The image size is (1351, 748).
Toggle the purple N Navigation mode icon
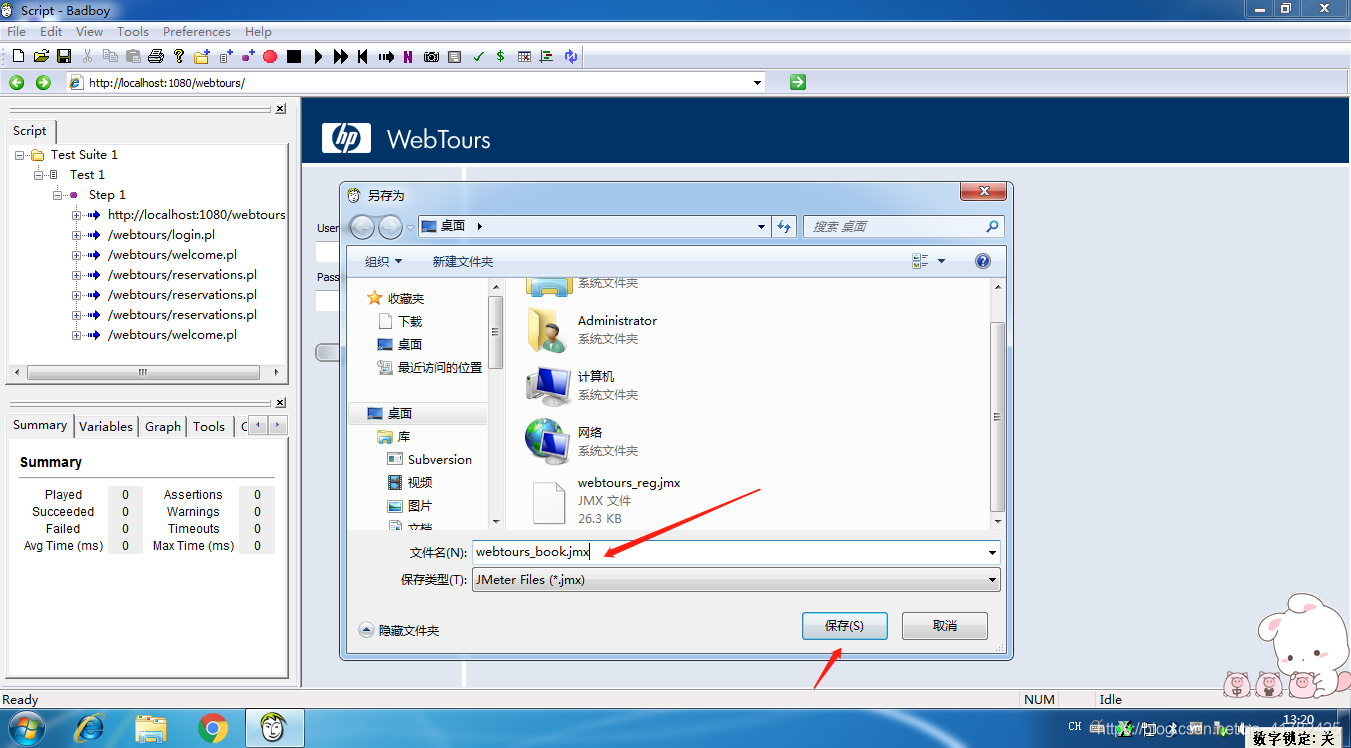click(408, 57)
